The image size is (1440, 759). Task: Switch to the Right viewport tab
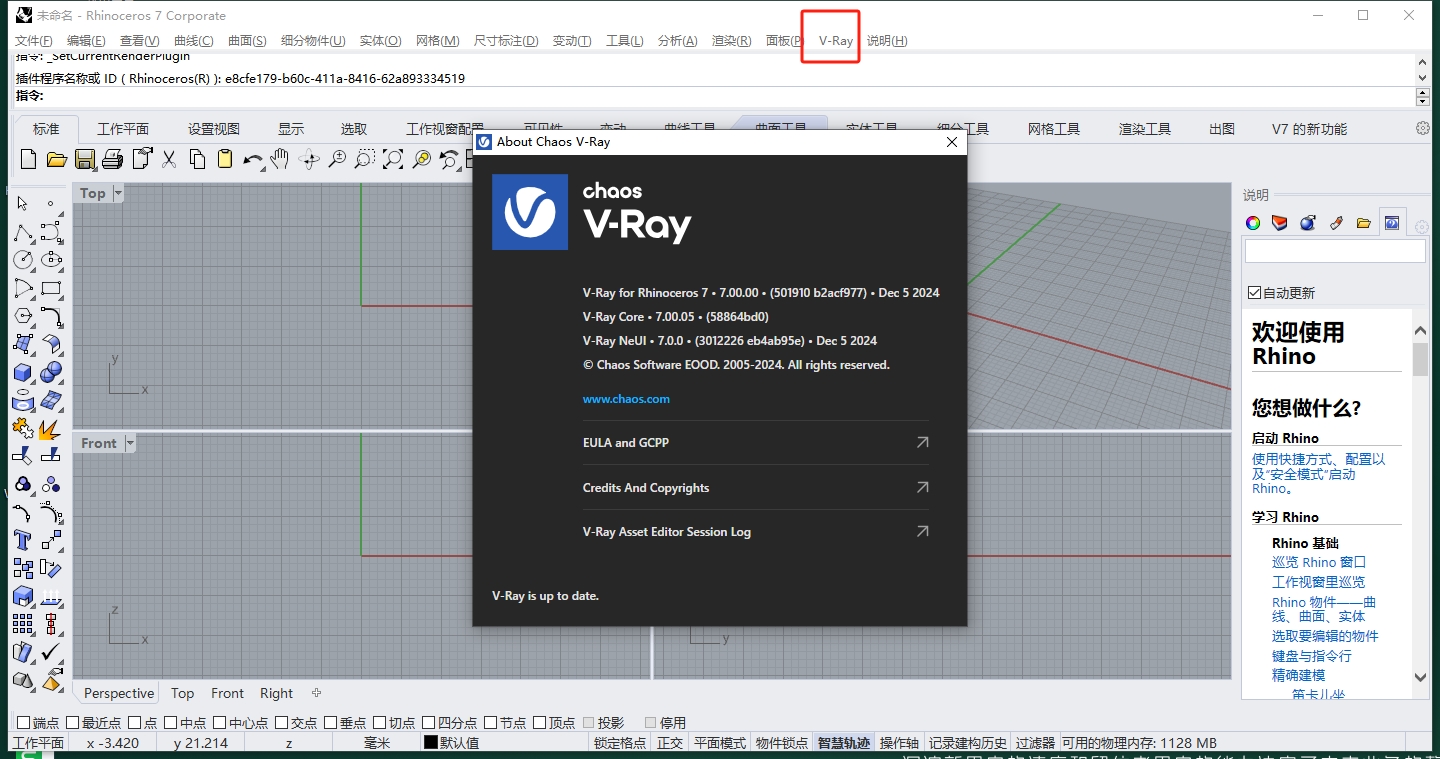[276, 693]
